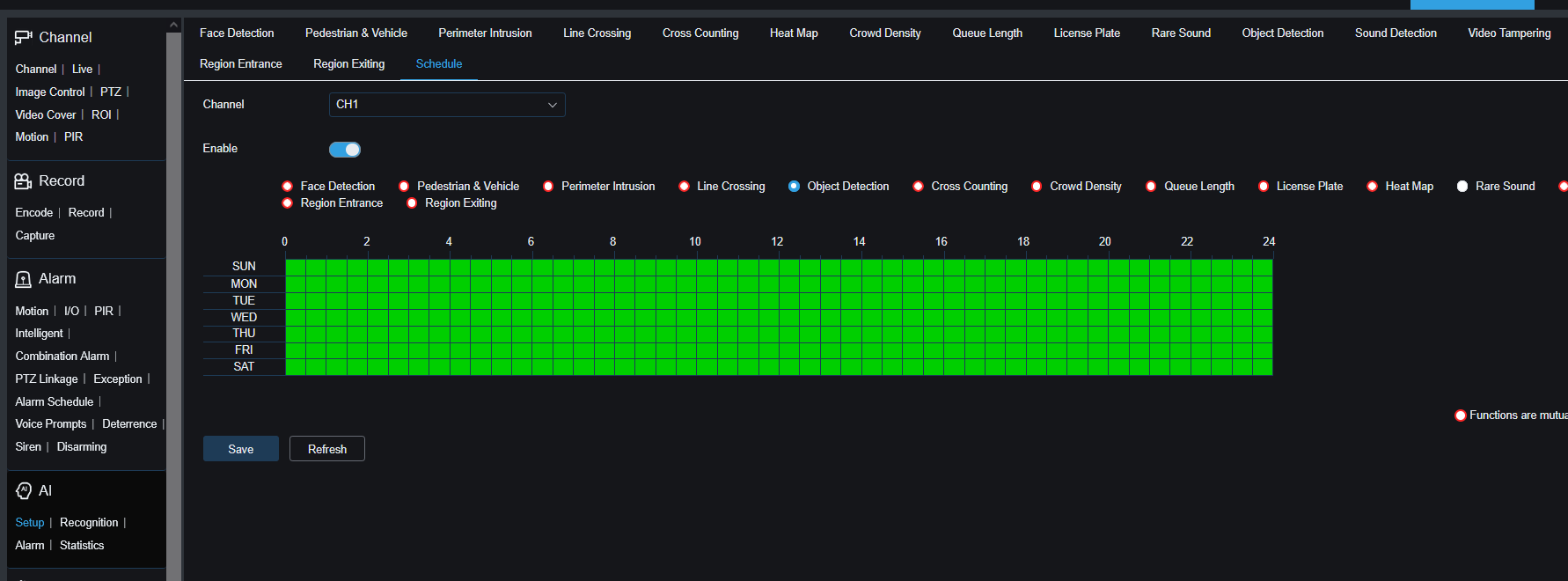Select the Queue Length radio option

1151,187
